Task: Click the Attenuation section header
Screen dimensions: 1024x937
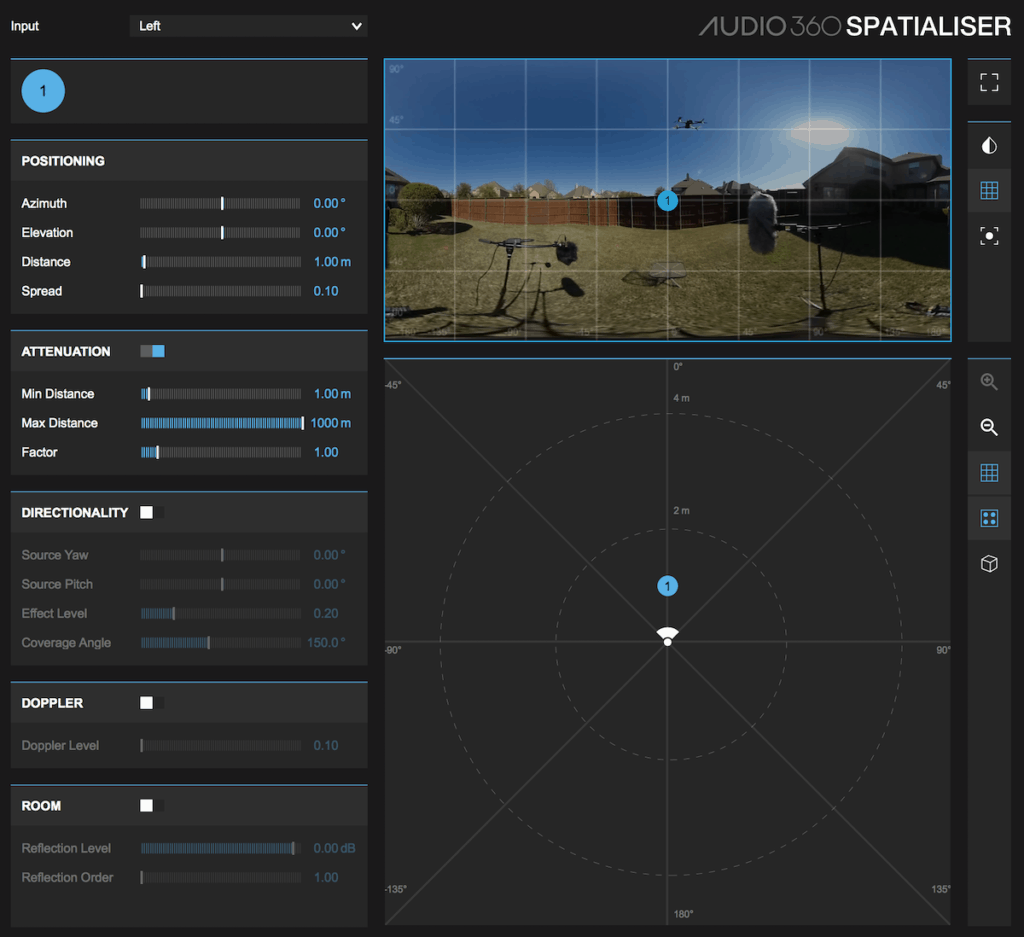Action: [67, 351]
